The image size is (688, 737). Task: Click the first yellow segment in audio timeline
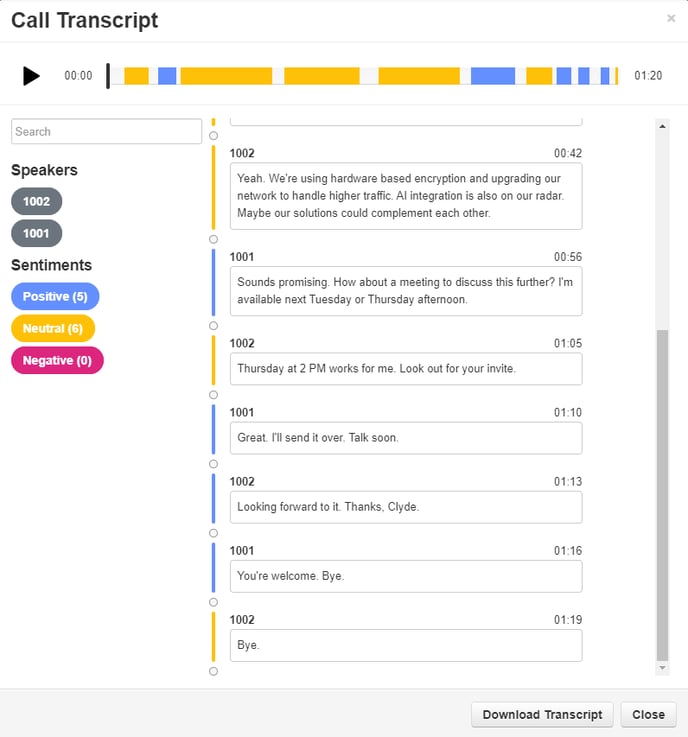[x=136, y=76]
